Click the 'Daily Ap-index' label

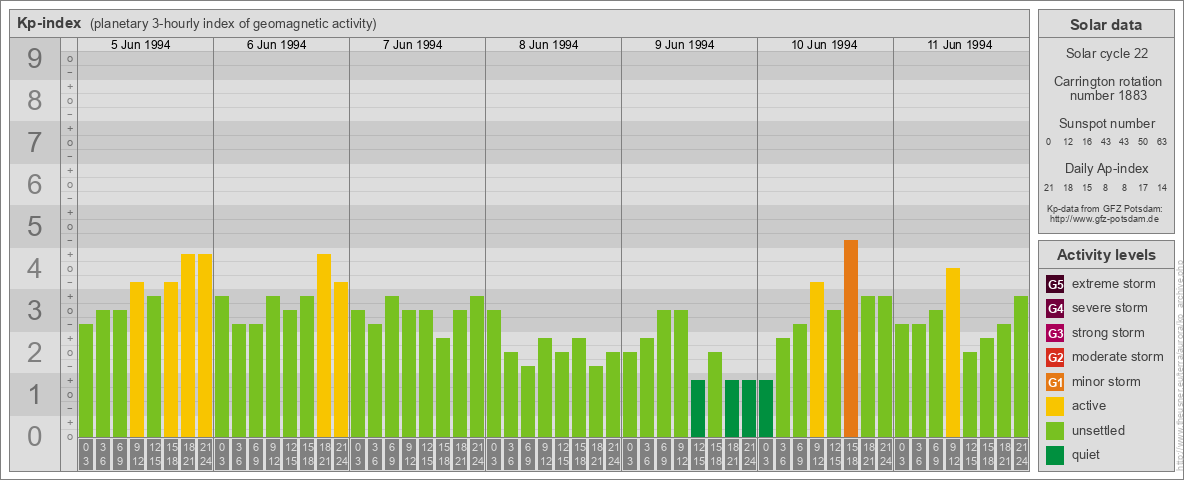tap(1107, 168)
